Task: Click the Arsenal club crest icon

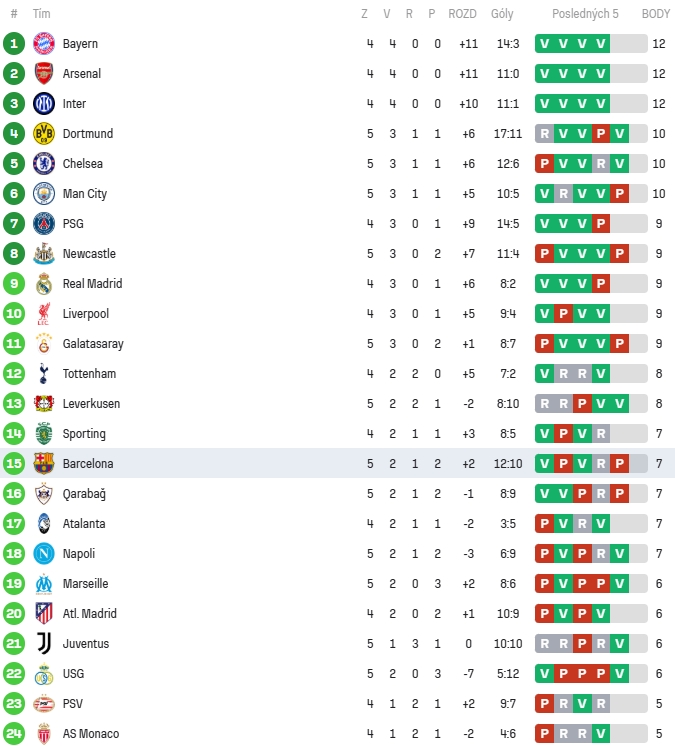Action: click(x=43, y=74)
